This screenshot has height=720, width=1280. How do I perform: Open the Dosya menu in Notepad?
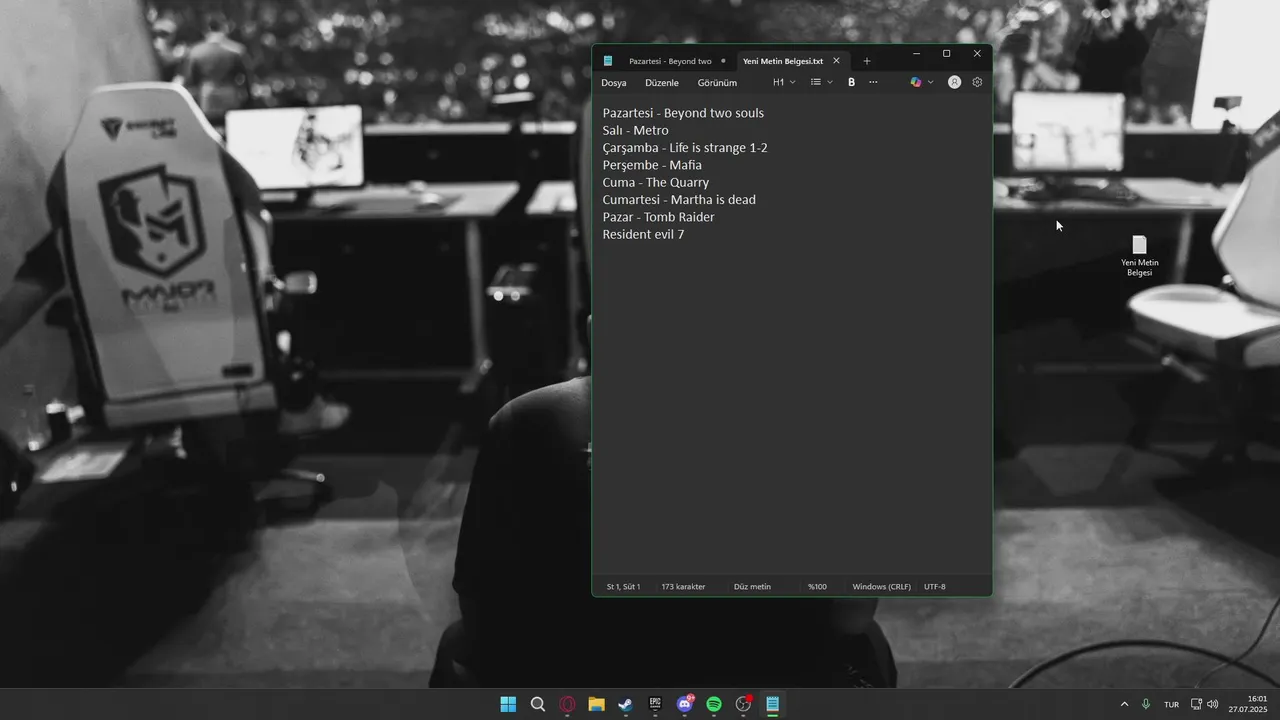[x=613, y=83]
